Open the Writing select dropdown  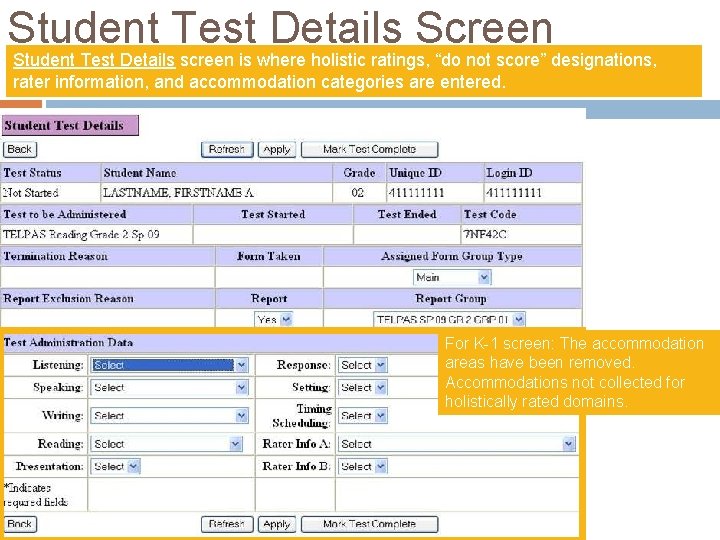pyautogui.click(x=169, y=416)
